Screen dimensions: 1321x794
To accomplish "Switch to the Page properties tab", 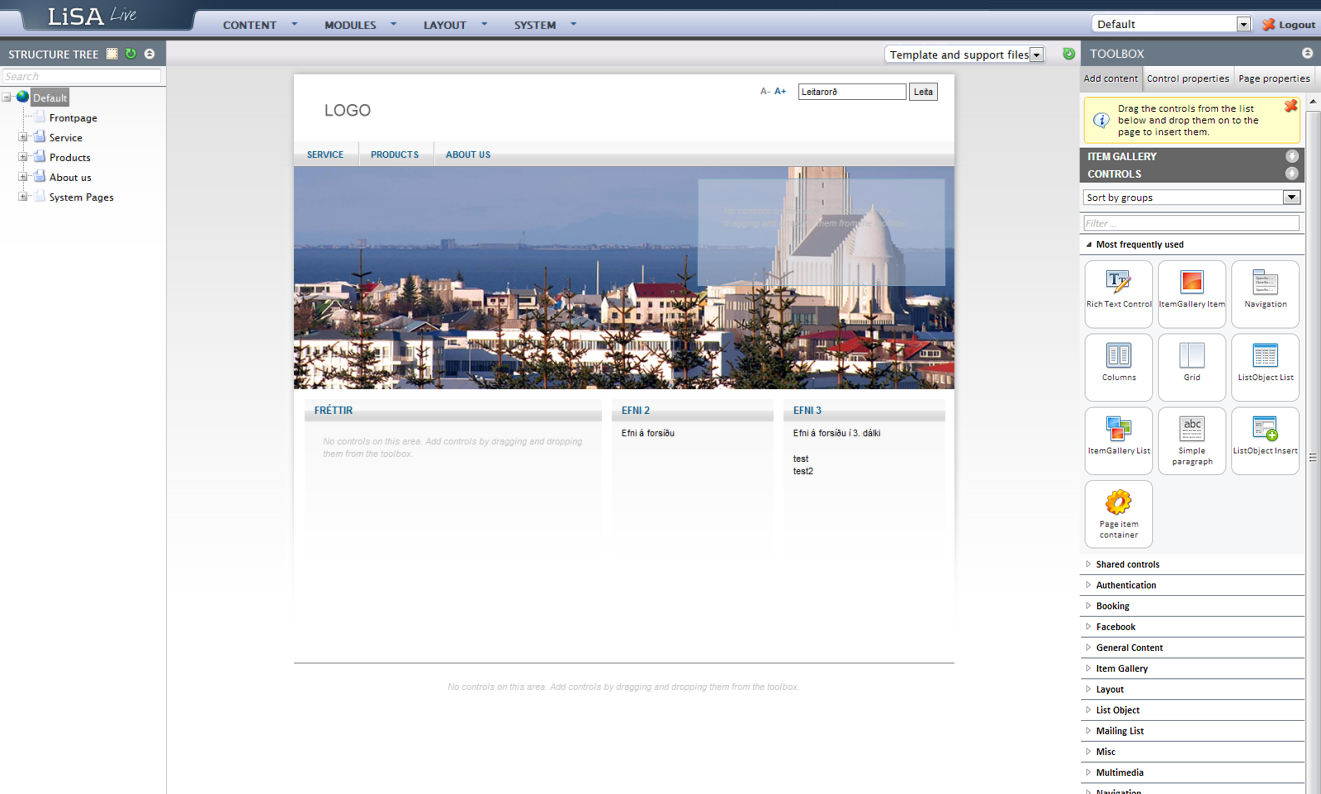I will [x=1273, y=78].
